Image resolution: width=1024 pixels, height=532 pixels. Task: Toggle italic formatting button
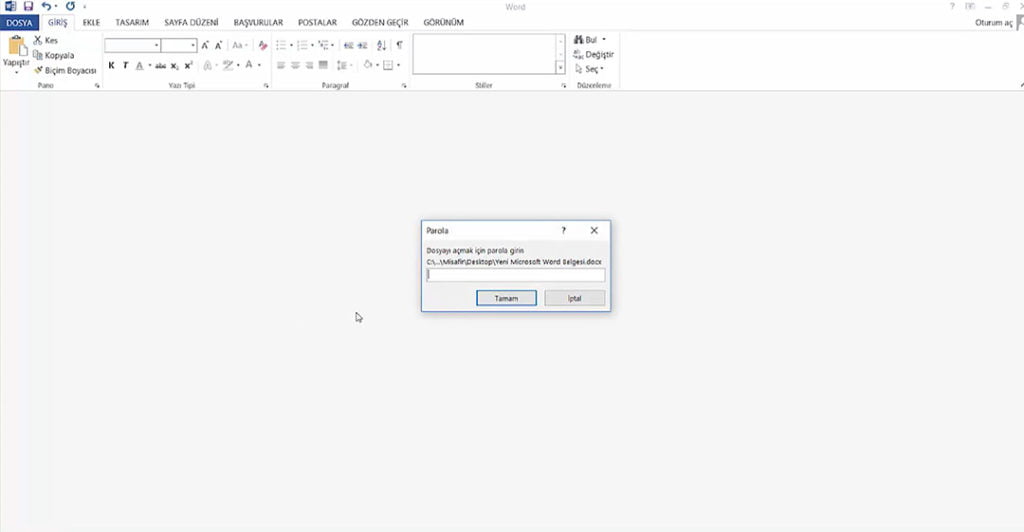tap(125, 66)
